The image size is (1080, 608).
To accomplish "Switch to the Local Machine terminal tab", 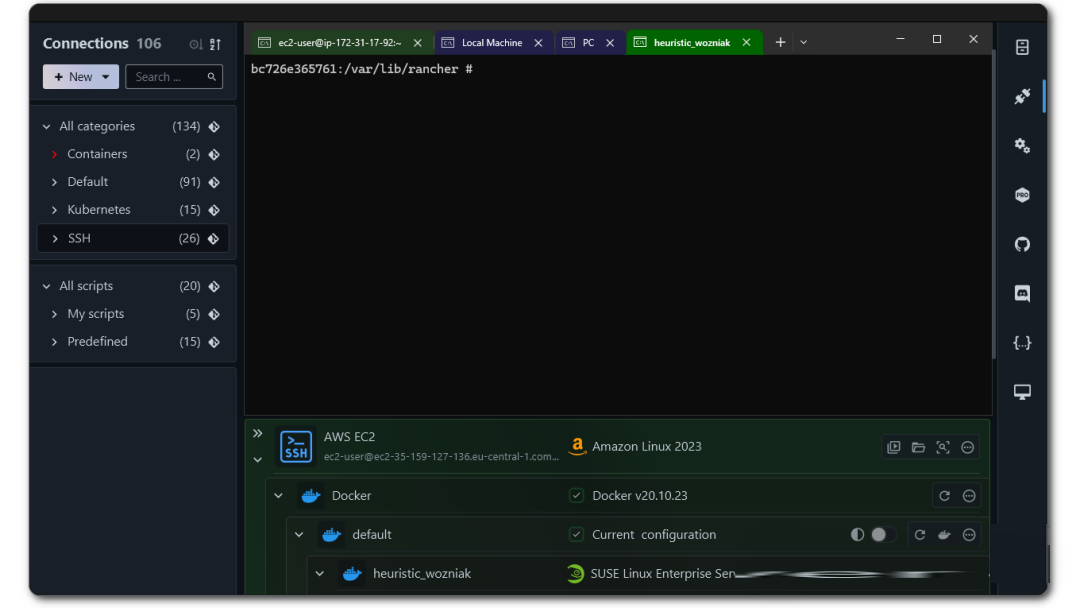I will pyautogui.click(x=491, y=43).
